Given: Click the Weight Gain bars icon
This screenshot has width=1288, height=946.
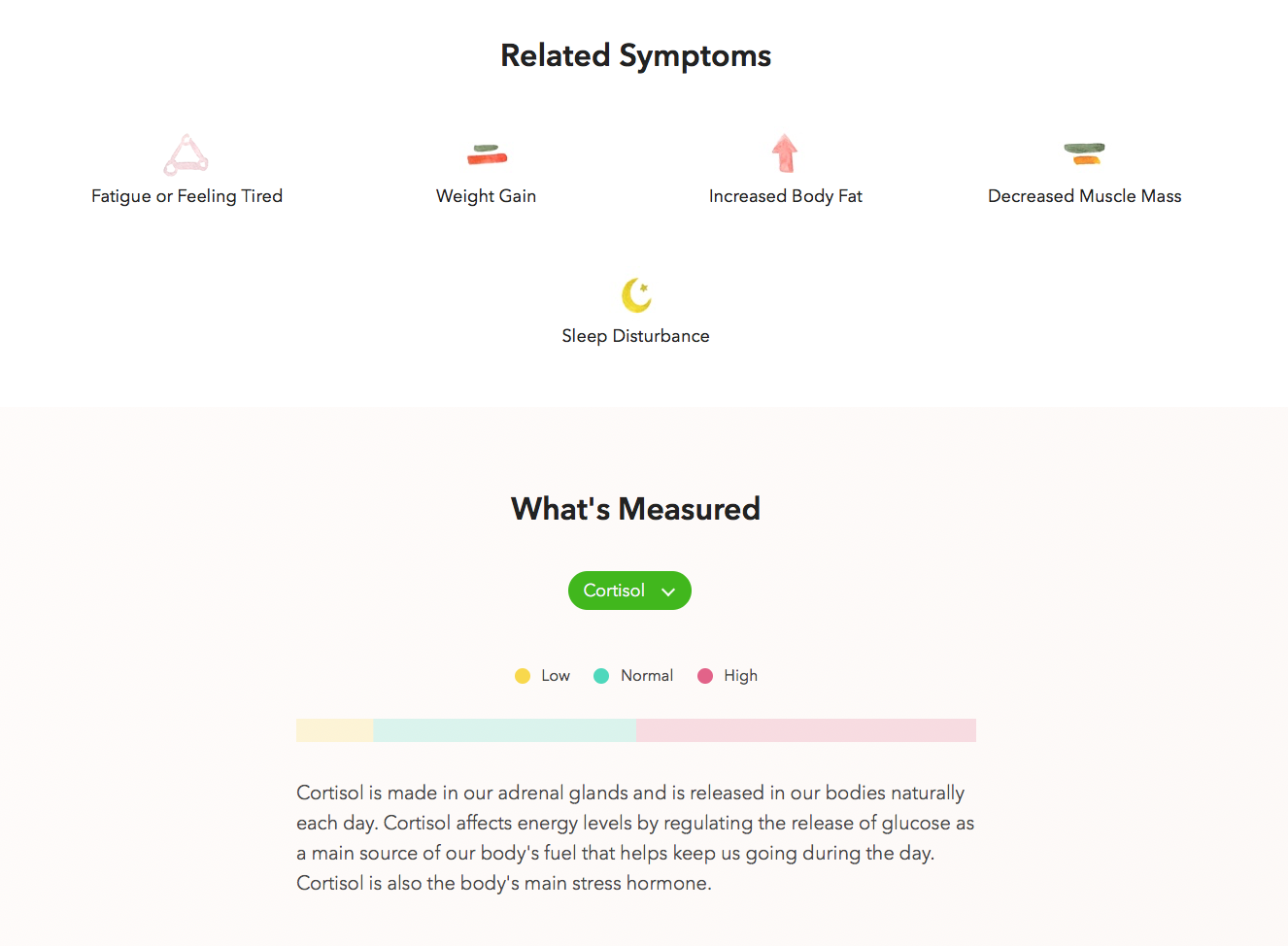Looking at the screenshot, I should (487, 153).
